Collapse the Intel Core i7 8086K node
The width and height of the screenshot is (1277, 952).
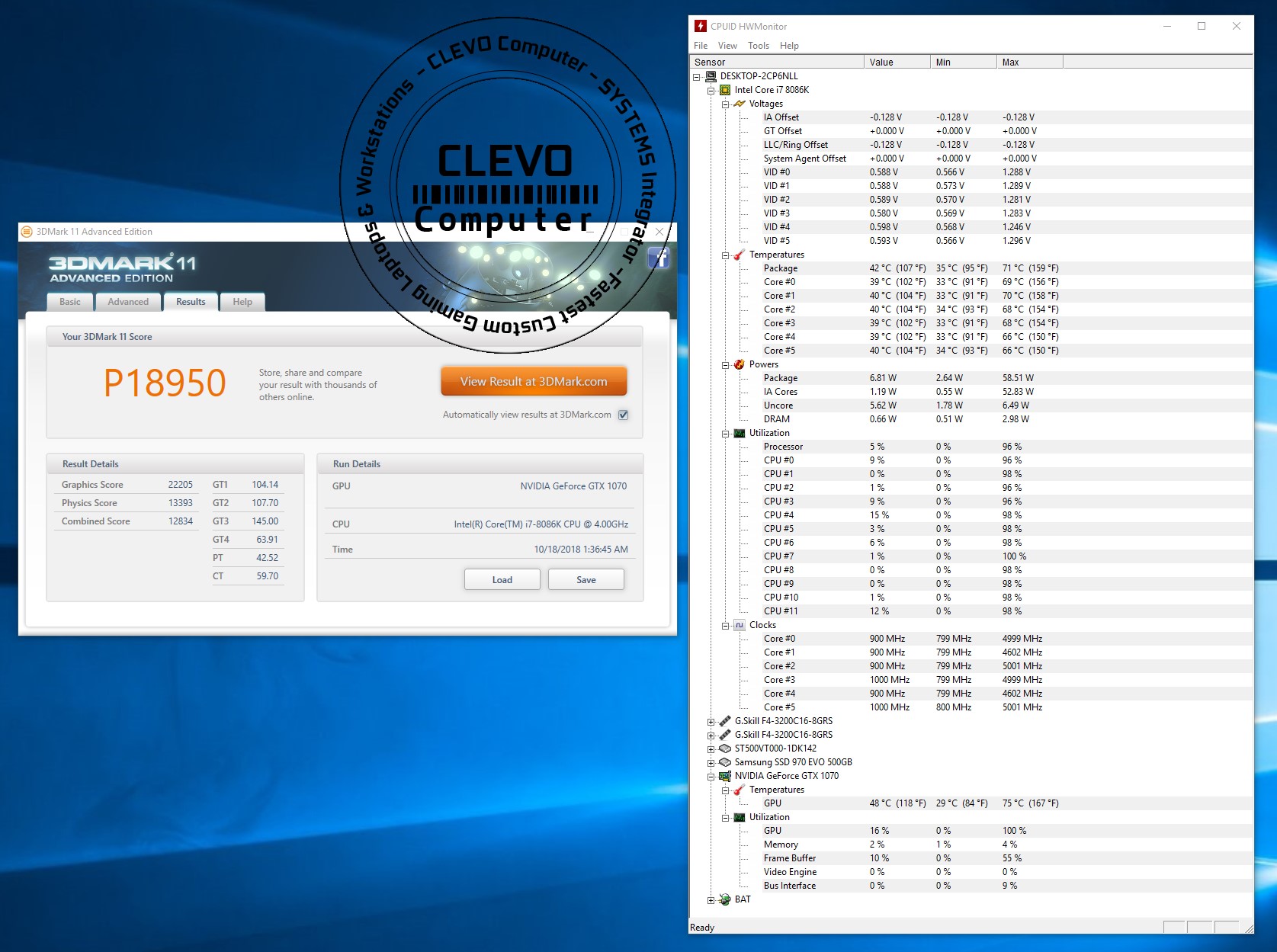[711, 91]
